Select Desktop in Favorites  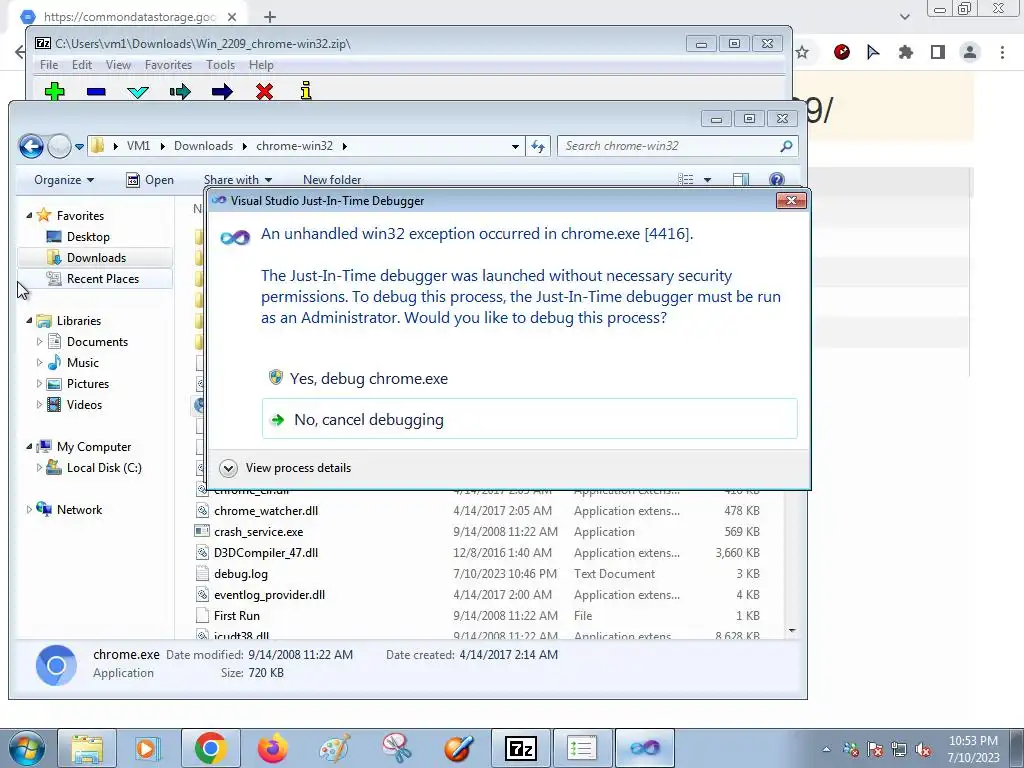pyautogui.click(x=88, y=236)
